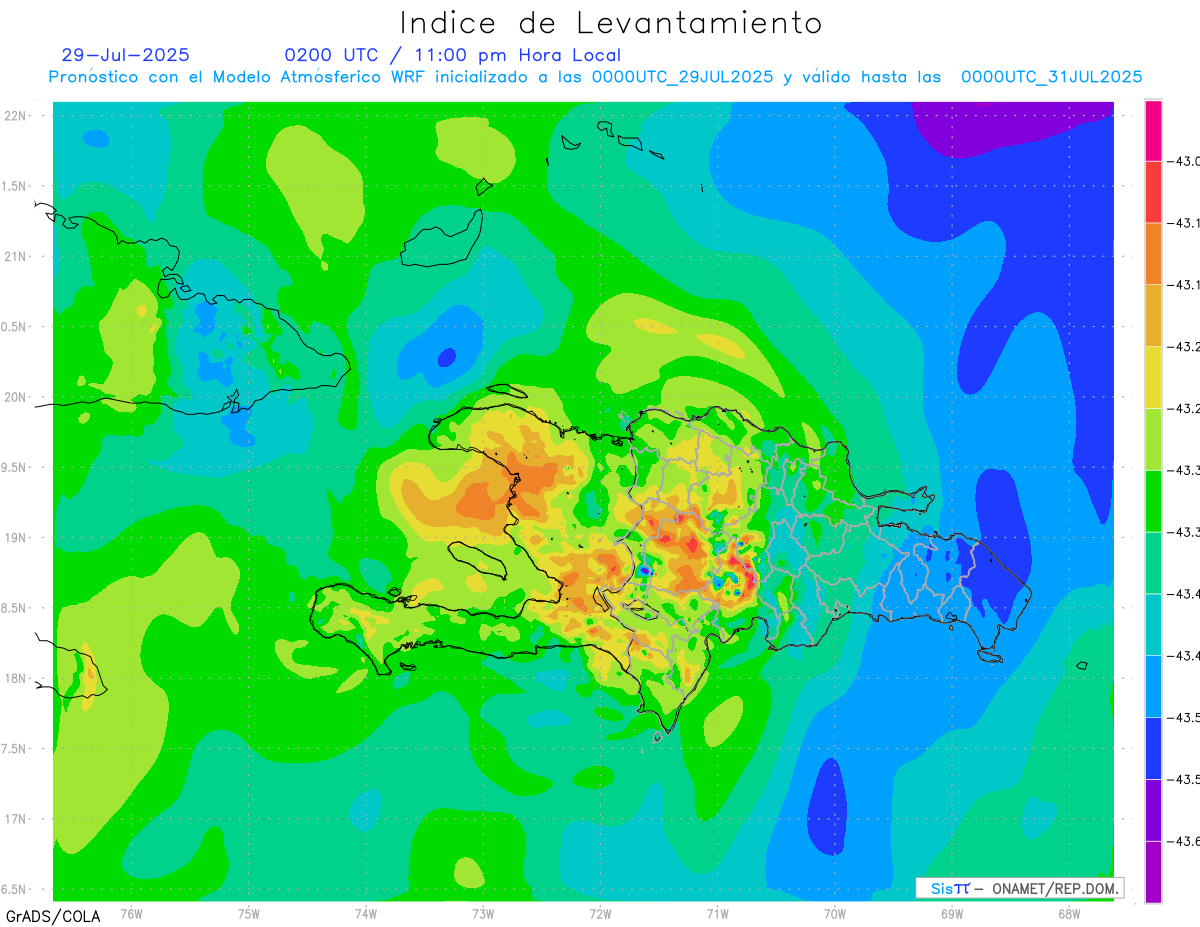The image size is (1200, 927).
Task: Click the '72W' longitude label
Action: pyautogui.click(x=600, y=913)
